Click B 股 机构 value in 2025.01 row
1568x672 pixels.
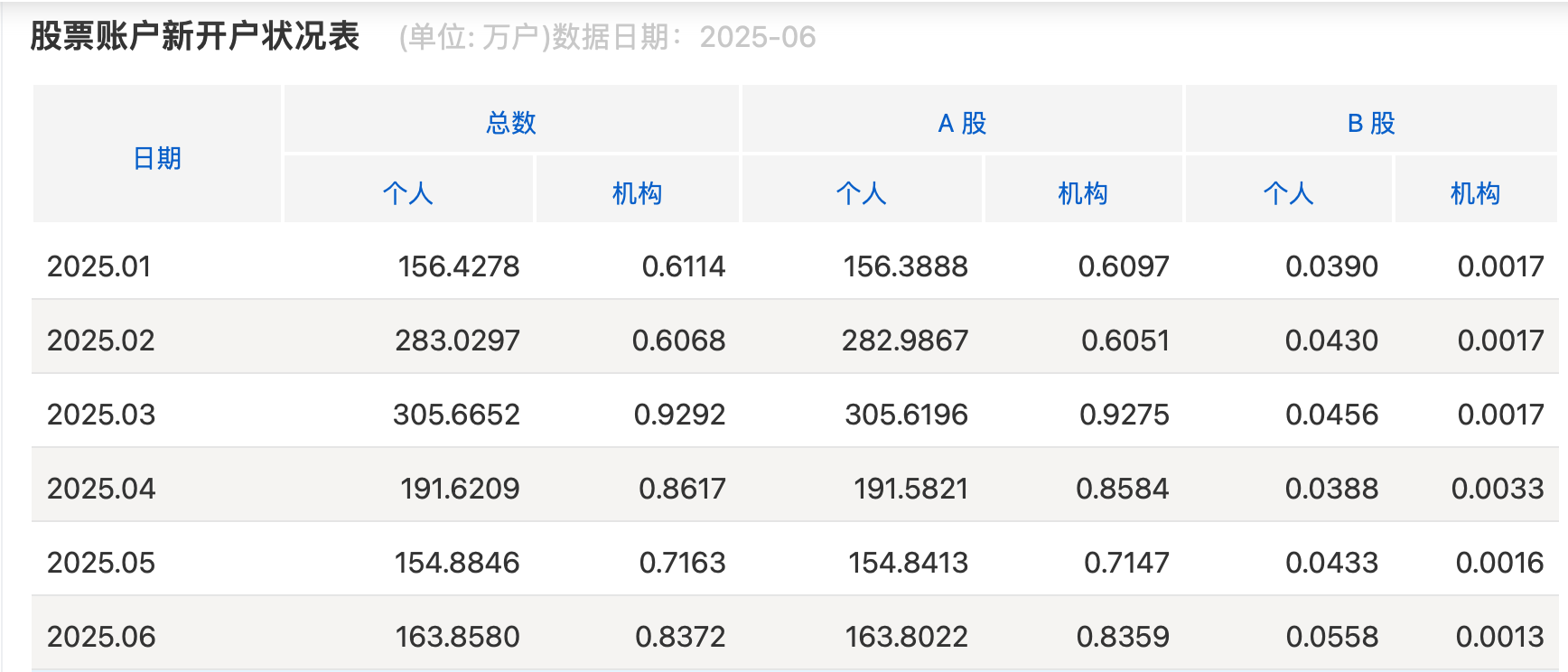1501,266
